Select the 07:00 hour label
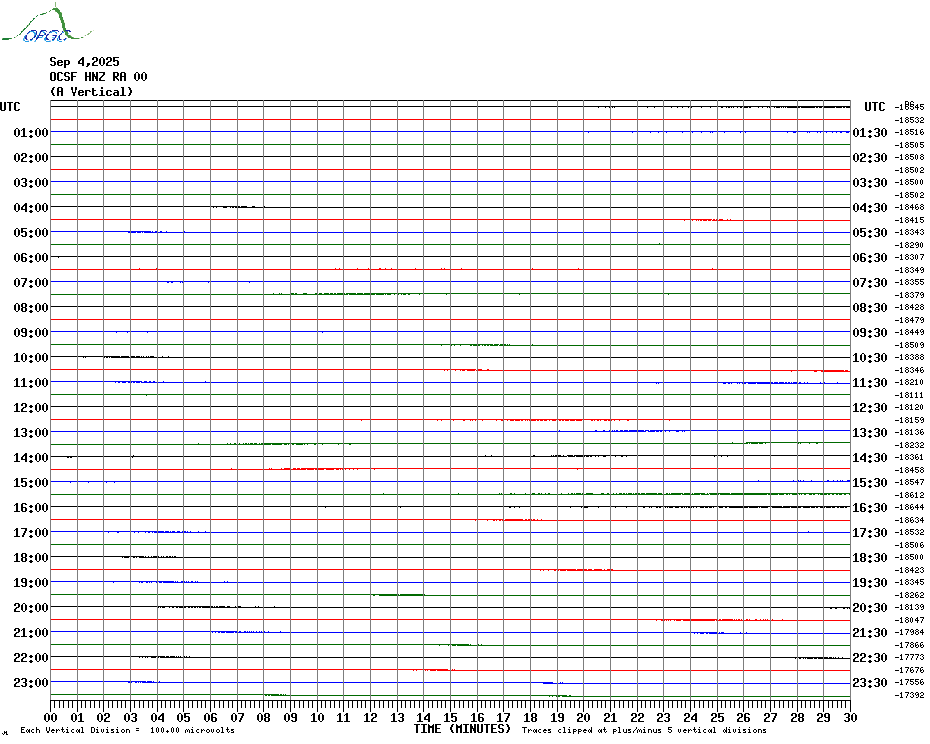The height and width of the screenshot is (744, 930). [31, 282]
